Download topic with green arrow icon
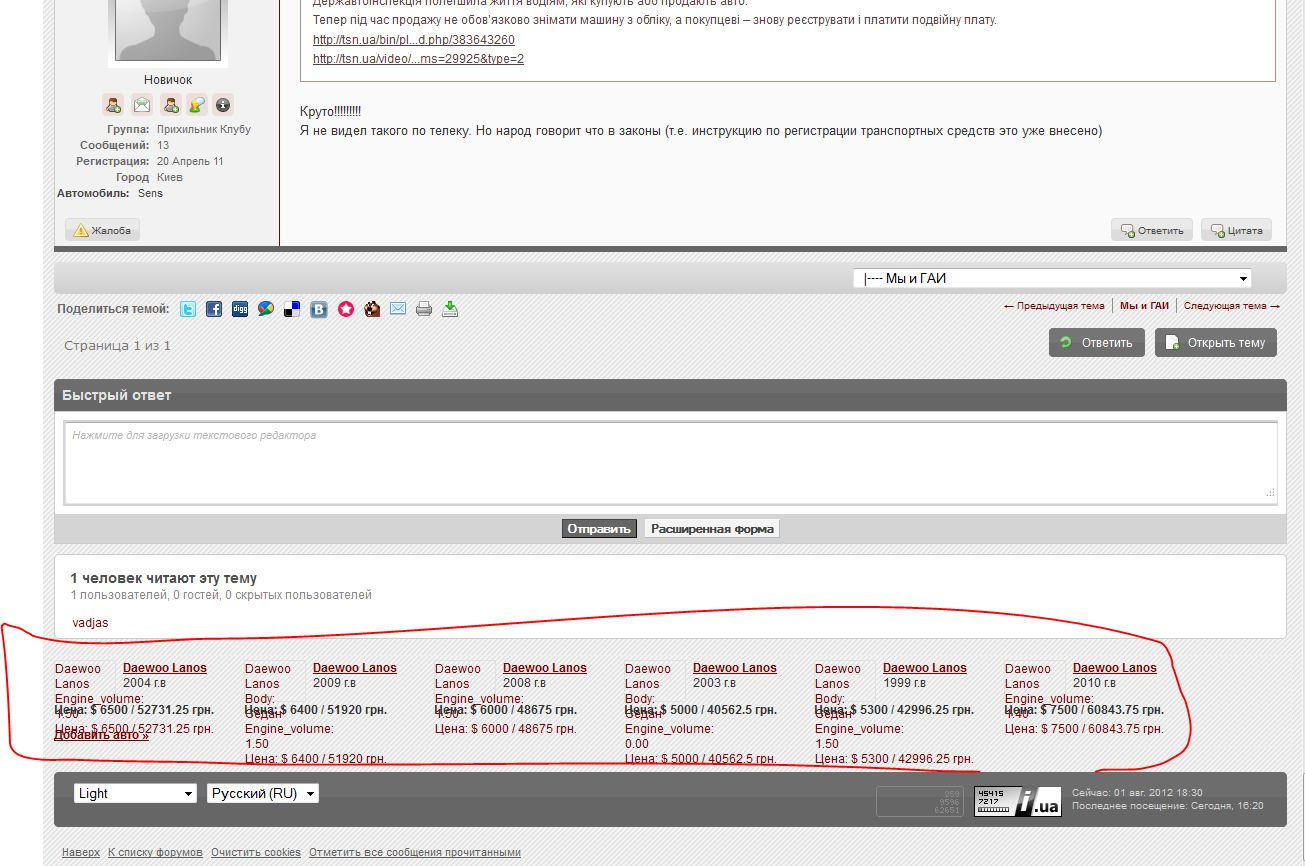1305x866 pixels. click(450, 309)
